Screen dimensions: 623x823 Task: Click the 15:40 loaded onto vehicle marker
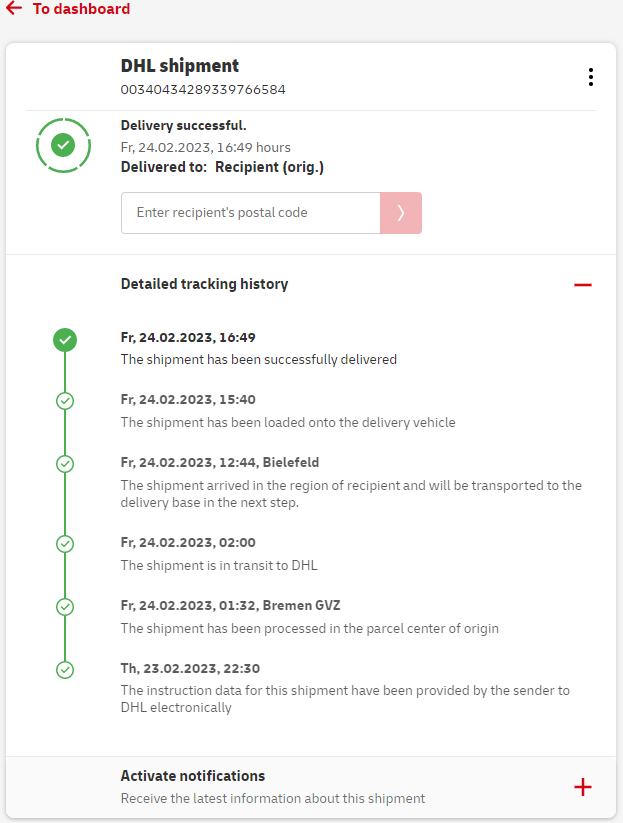65,401
